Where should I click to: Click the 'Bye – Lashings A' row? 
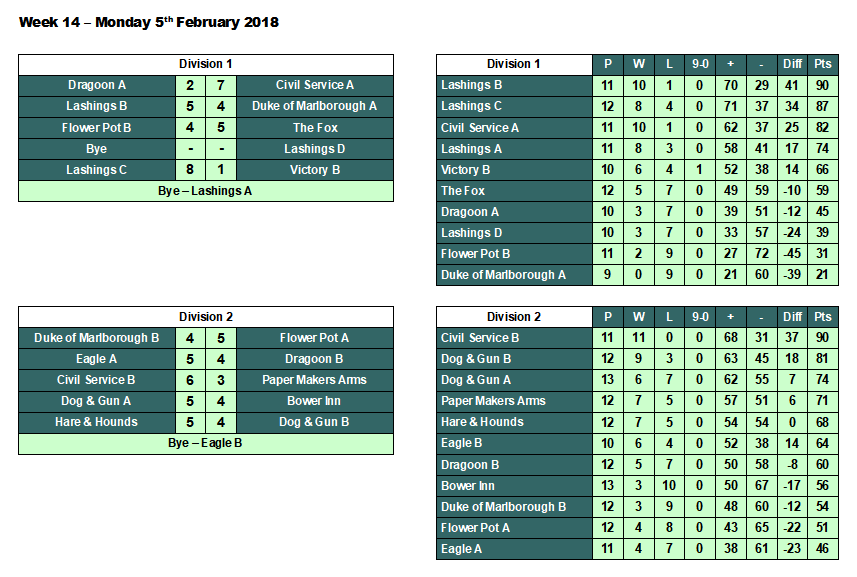pyautogui.click(x=205, y=190)
